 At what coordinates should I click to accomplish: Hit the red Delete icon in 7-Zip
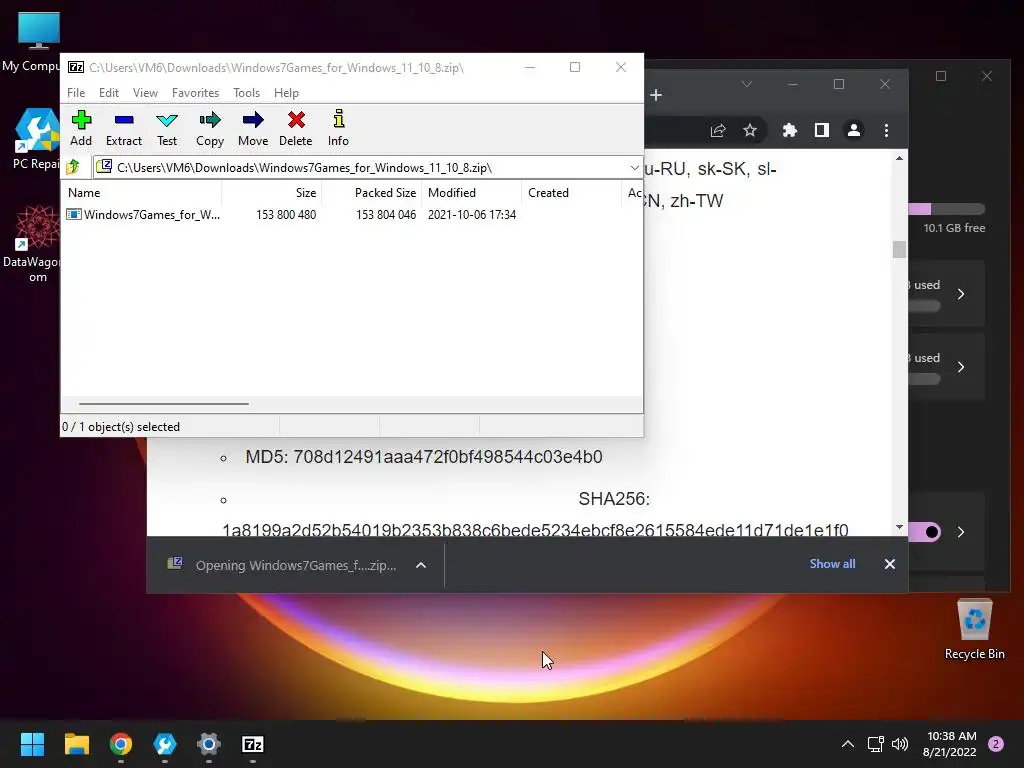pyautogui.click(x=296, y=129)
